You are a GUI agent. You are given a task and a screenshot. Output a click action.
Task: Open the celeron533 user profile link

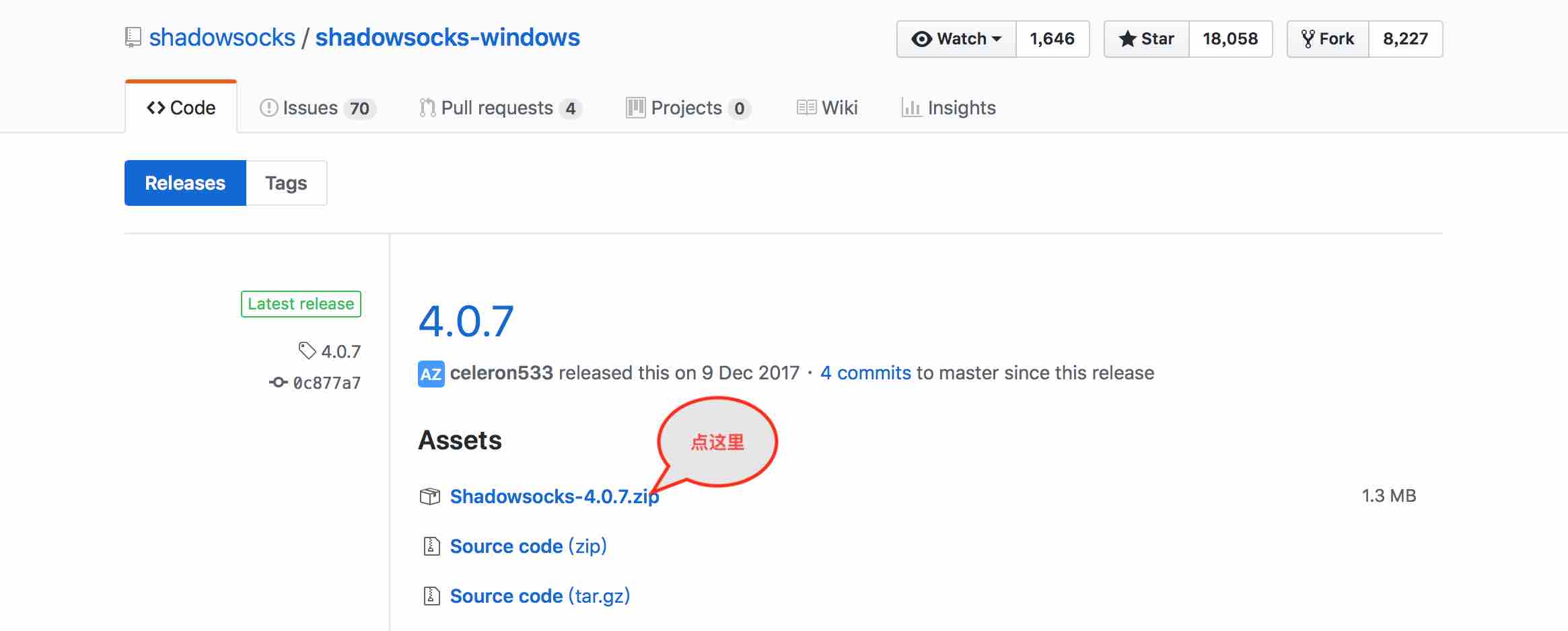point(501,373)
